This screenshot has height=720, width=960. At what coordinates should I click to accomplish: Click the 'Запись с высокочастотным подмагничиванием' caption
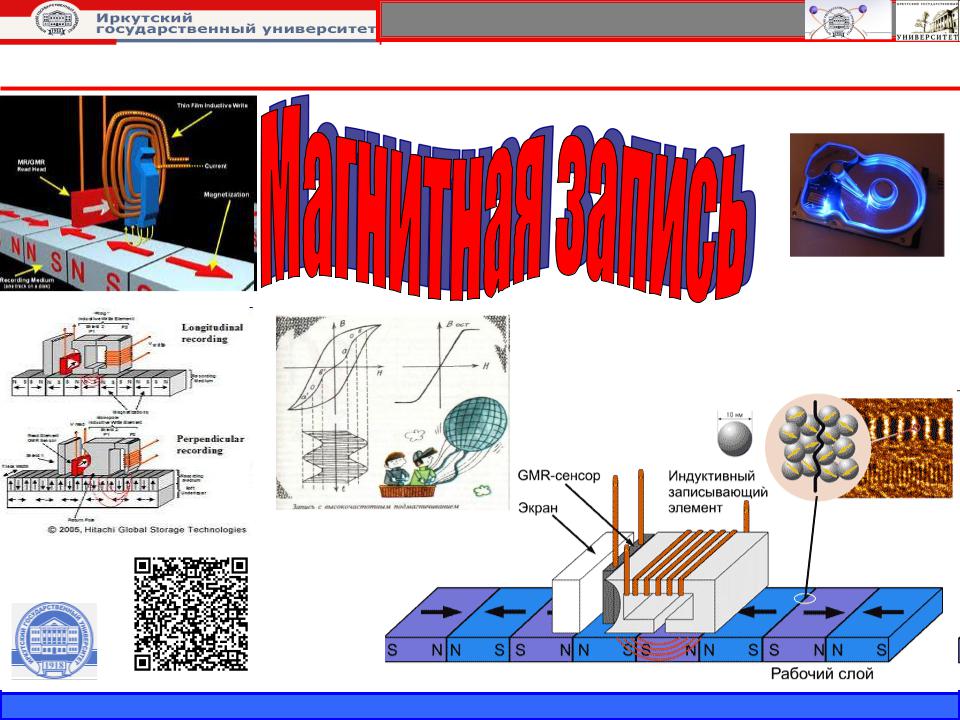click(376, 506)
